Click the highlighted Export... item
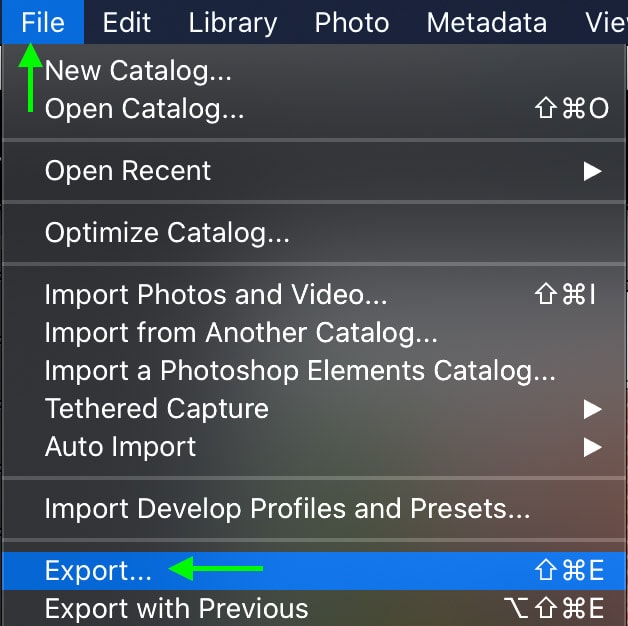Screen dimensions: 628x626 (98, 571)
